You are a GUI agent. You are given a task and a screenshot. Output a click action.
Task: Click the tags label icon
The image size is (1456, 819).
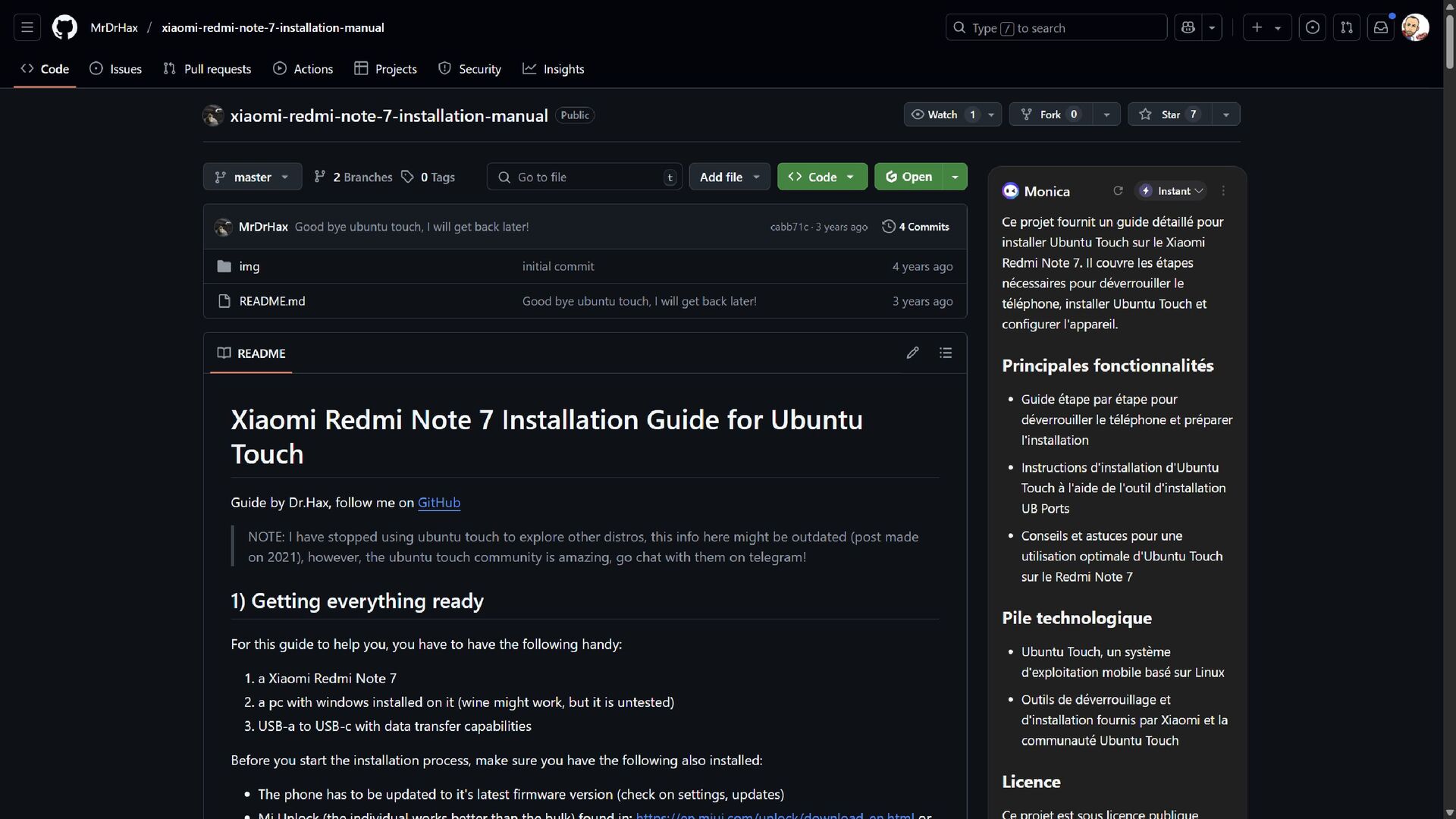pyautogui.click(x=408, y=177)
